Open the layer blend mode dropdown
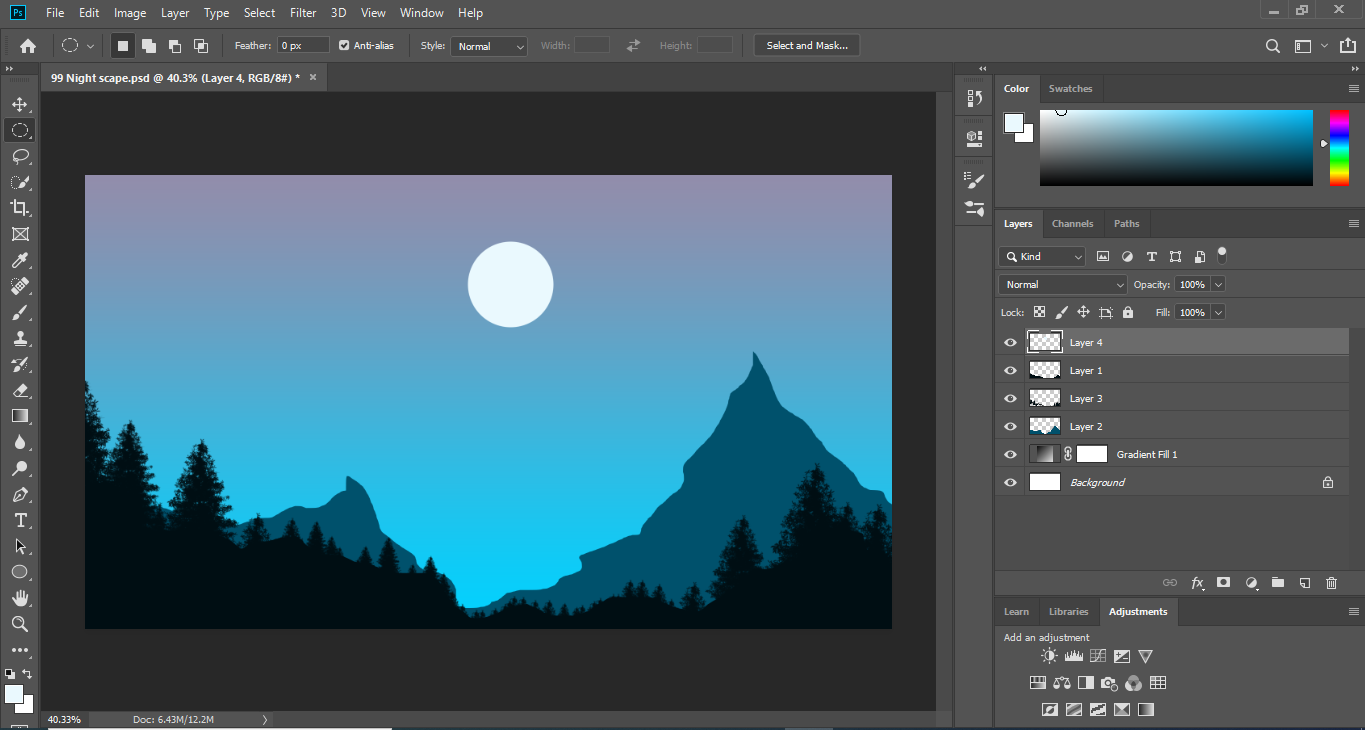1365x730 pixels. click(1062, 285)
